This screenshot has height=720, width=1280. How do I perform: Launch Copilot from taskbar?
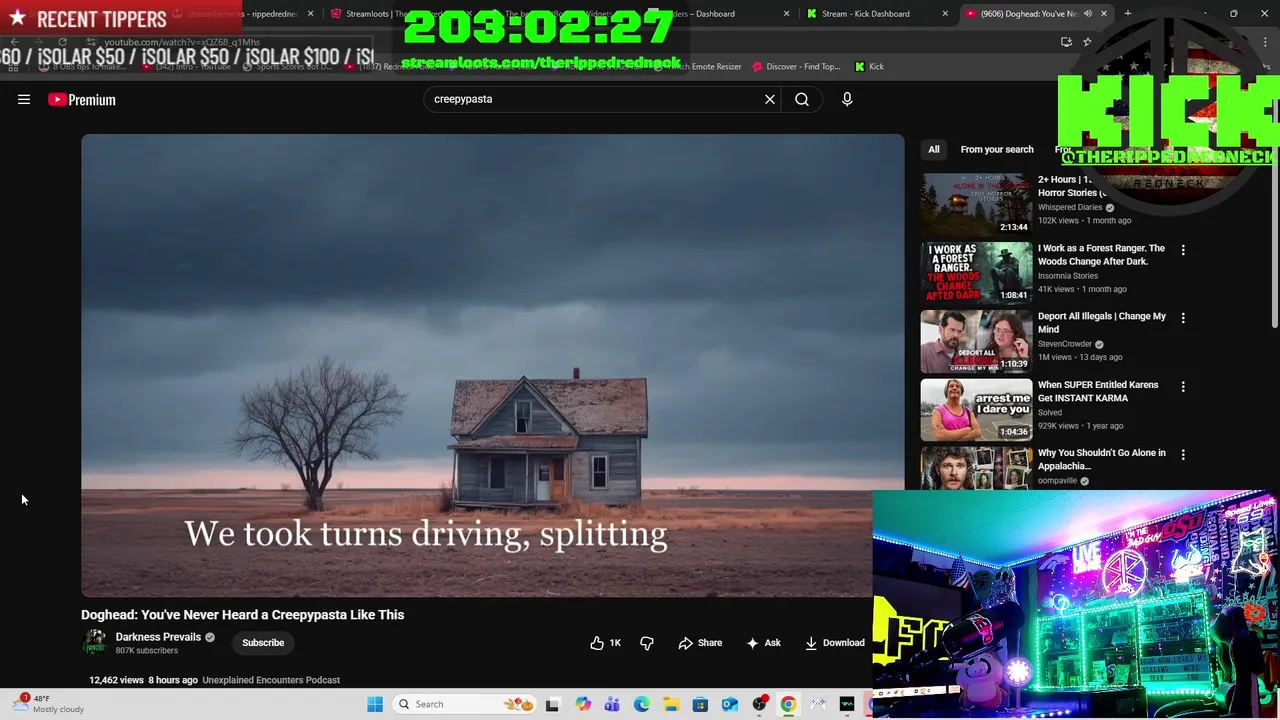point(583,704)
